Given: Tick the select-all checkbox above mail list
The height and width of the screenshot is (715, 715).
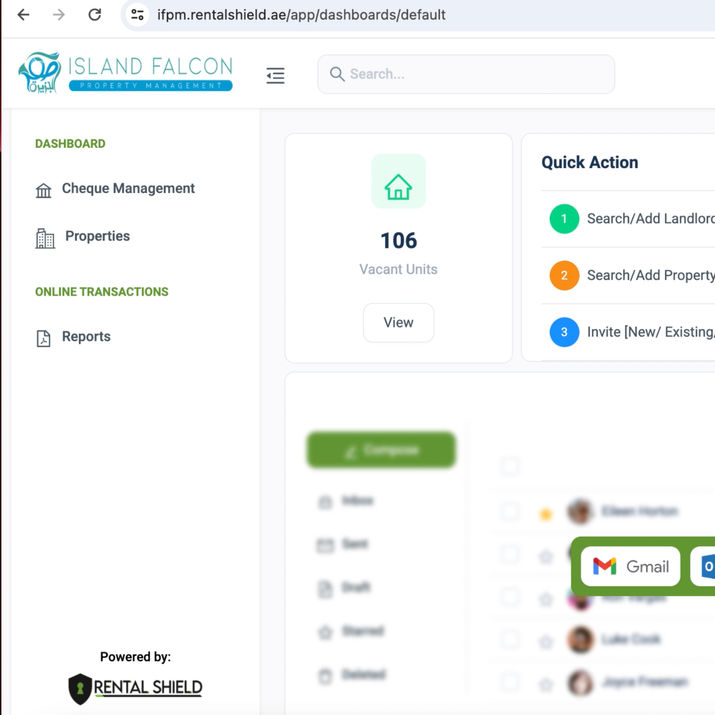Looking at the screenshot, I should point(509,466).
